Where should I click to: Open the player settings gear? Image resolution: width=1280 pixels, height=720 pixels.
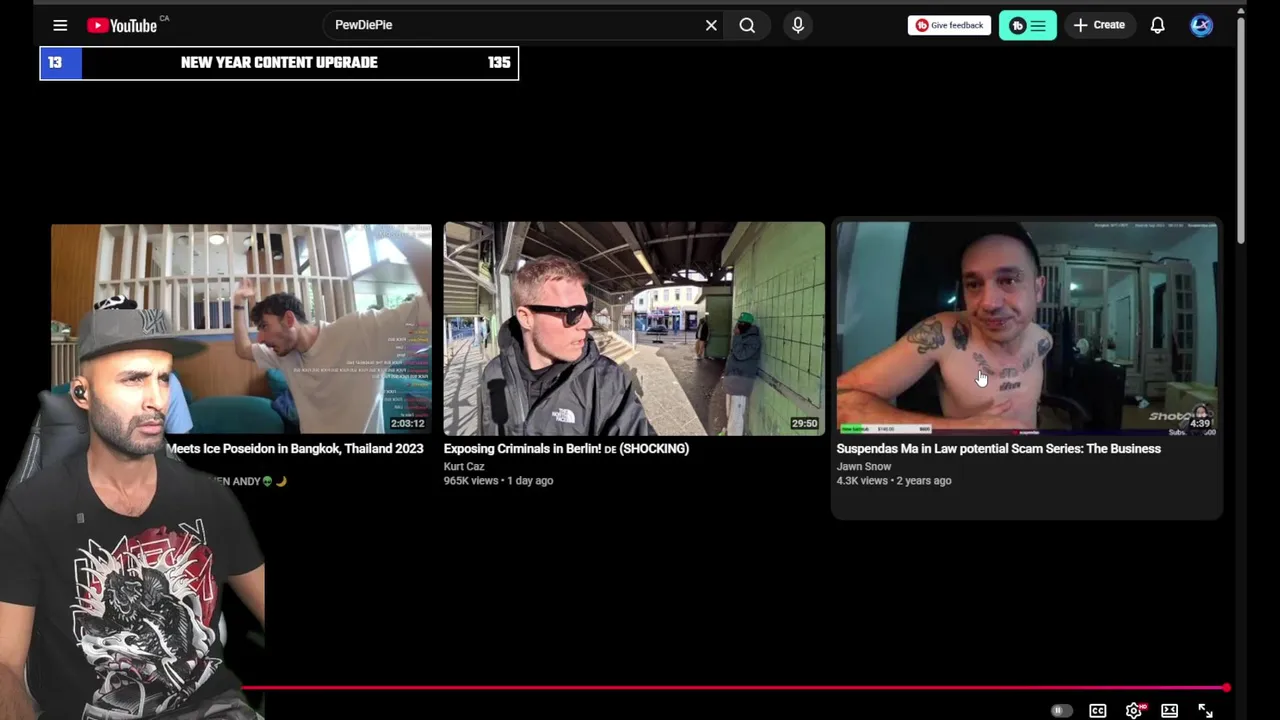pyautogui.click(x=1134, y=711)
